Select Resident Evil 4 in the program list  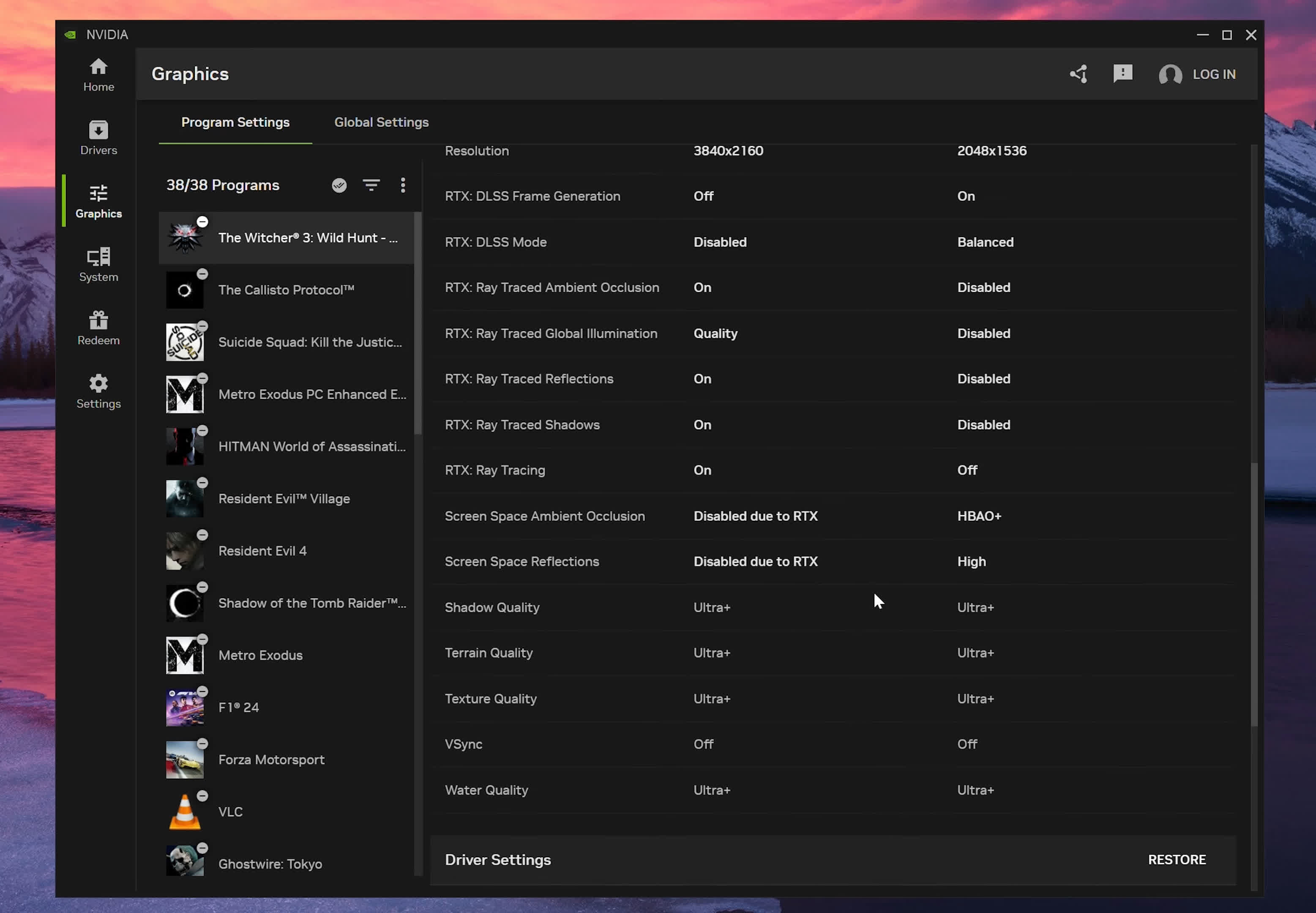pyautogui.click(x=262, y=550)
